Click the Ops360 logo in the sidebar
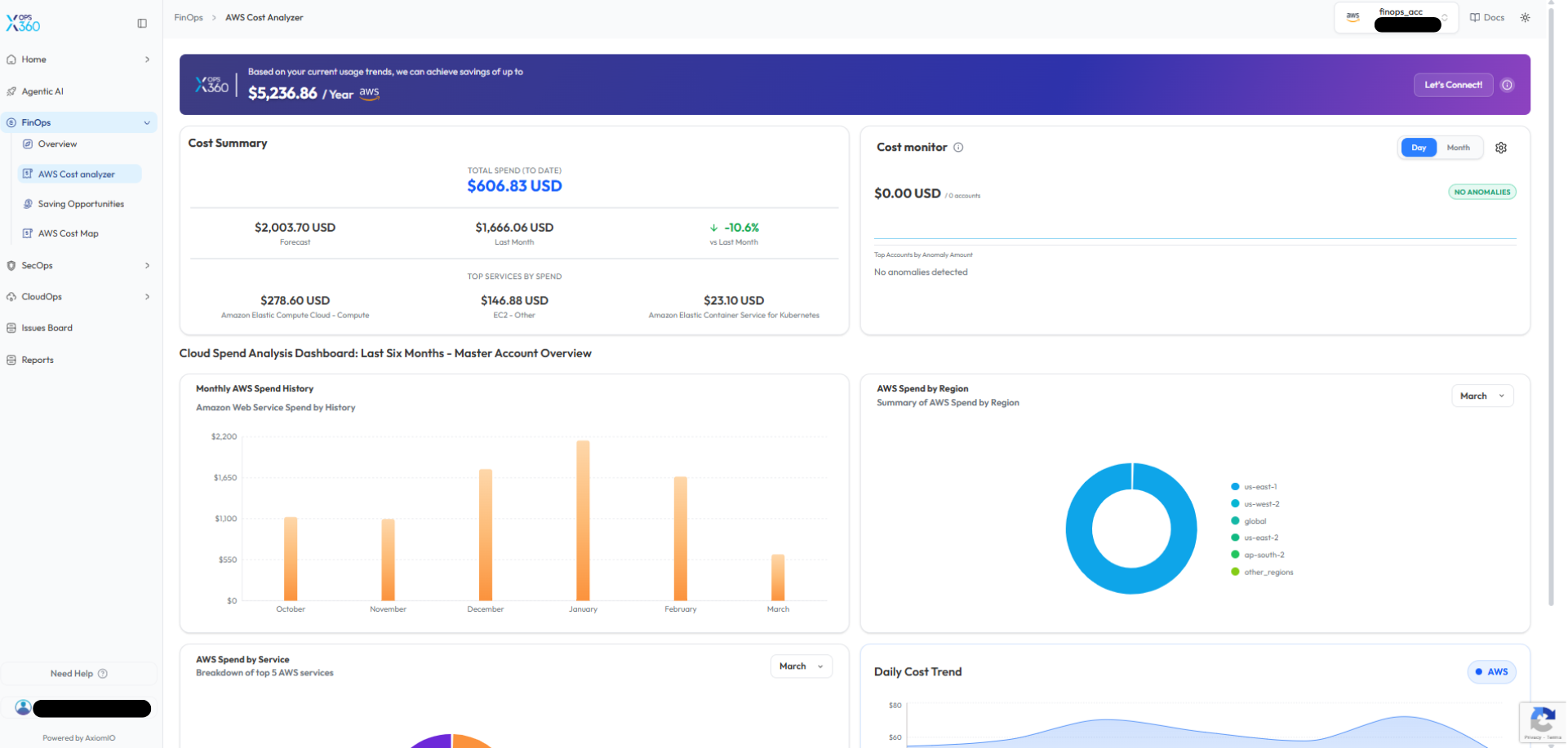Viewport: 1568px width, 748px height. (24, 24)
